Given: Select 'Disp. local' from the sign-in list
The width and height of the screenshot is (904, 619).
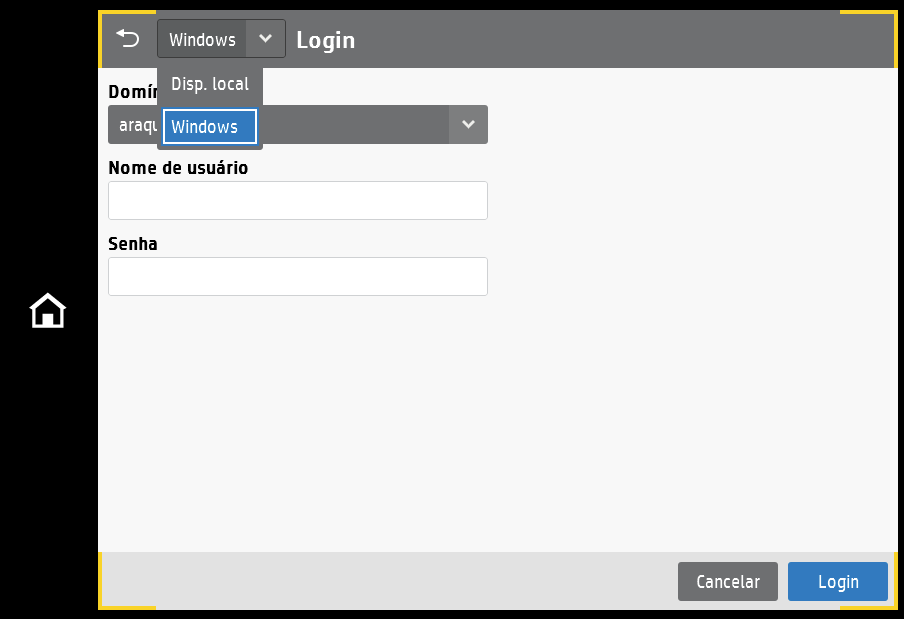Looking at the screenshot, I should [x=210, y=84].
